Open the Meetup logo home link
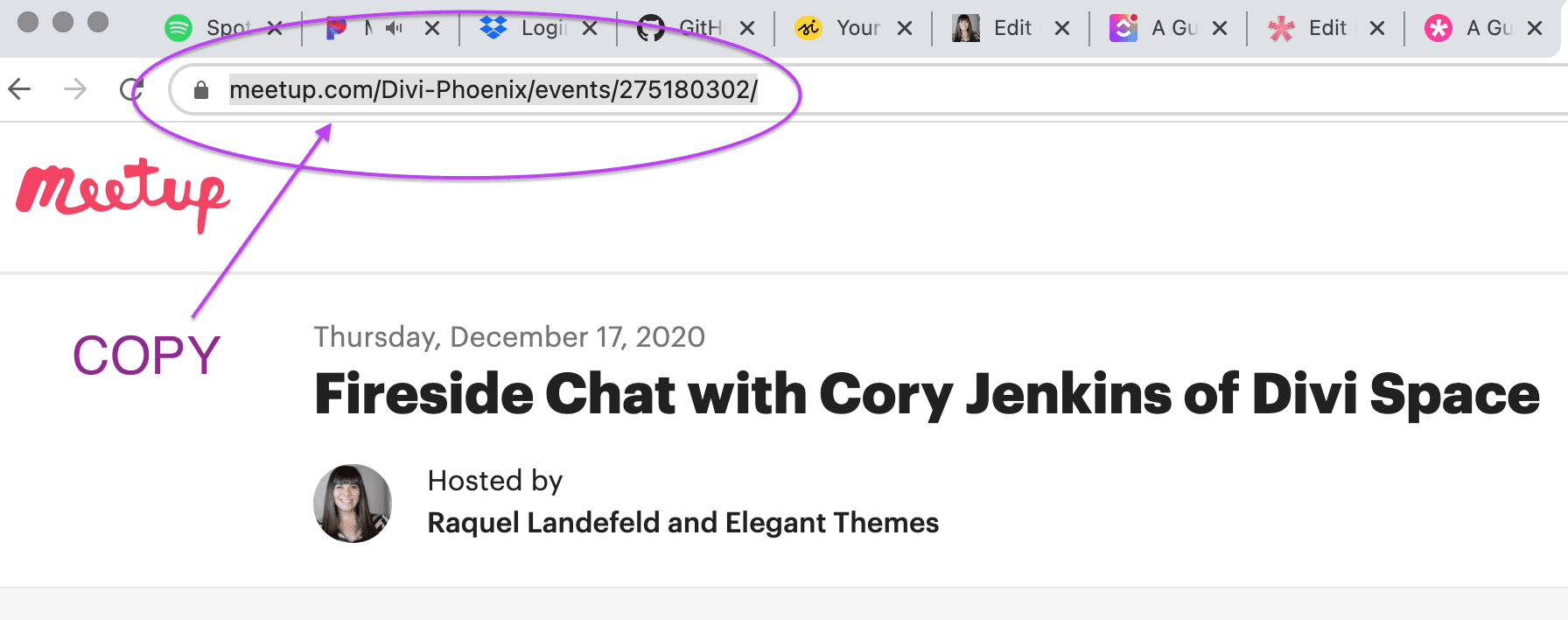Screen dimensions: 1568x620 pyautogui.click(x=122, y=193)
